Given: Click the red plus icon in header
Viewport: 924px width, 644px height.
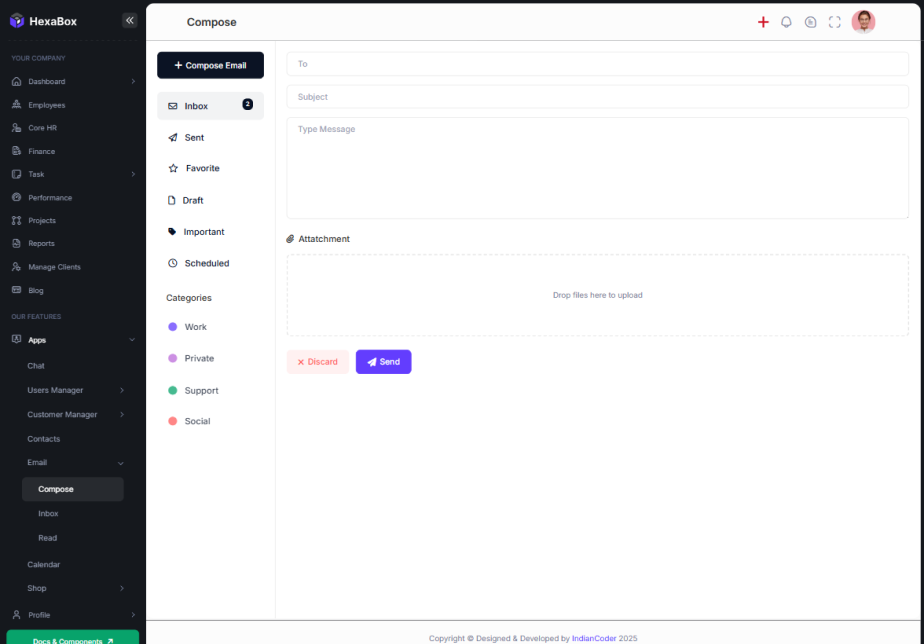Looking at the screenshot, I should point(763,22).
